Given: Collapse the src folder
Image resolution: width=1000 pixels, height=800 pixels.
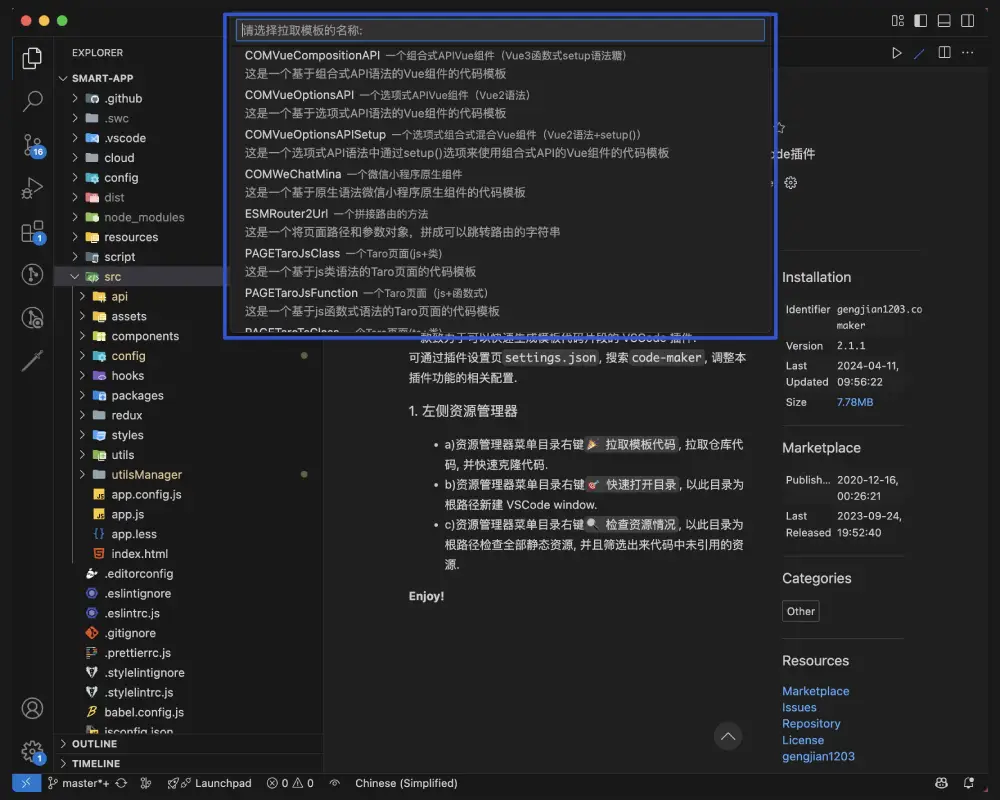Looking at the screenshot, I should 112,277.
